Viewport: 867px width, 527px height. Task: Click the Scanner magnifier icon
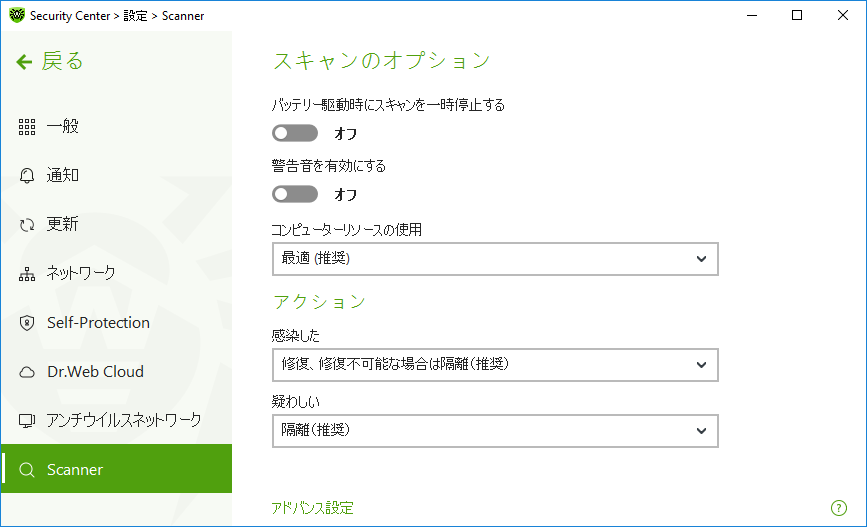point(27,469)
